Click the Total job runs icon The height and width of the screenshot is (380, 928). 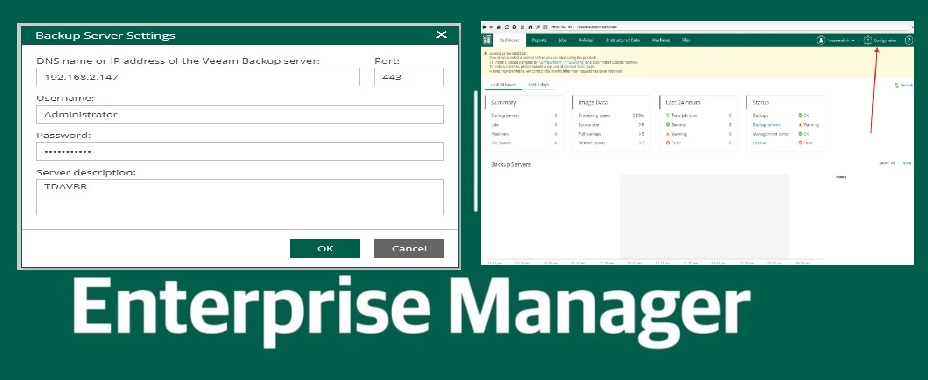(668, 115)
